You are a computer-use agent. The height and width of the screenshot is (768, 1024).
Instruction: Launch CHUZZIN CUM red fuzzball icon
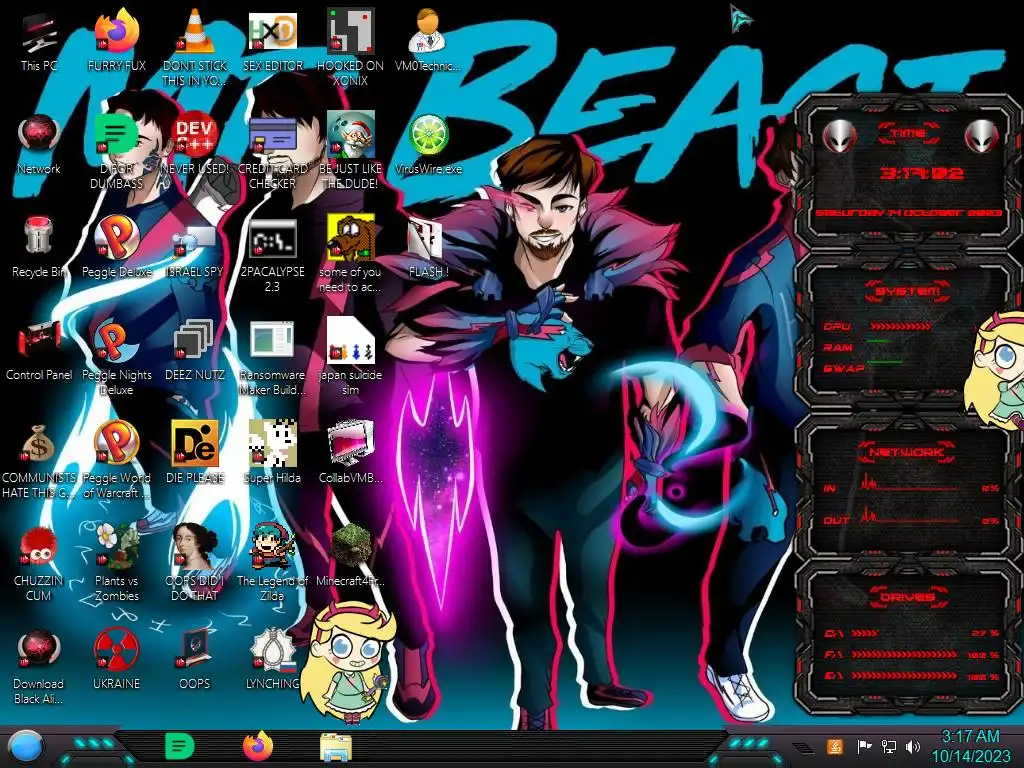click(39, 563)
